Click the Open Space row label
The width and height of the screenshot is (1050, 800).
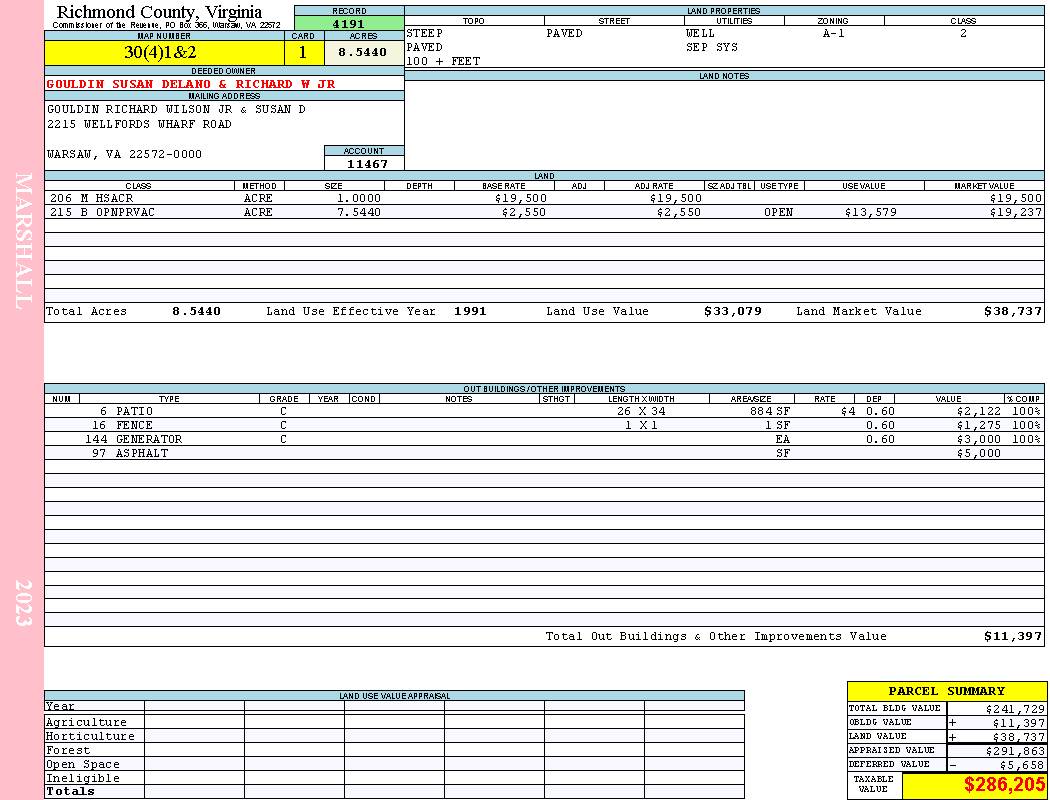pyautogui.click(x=83, y=765)
